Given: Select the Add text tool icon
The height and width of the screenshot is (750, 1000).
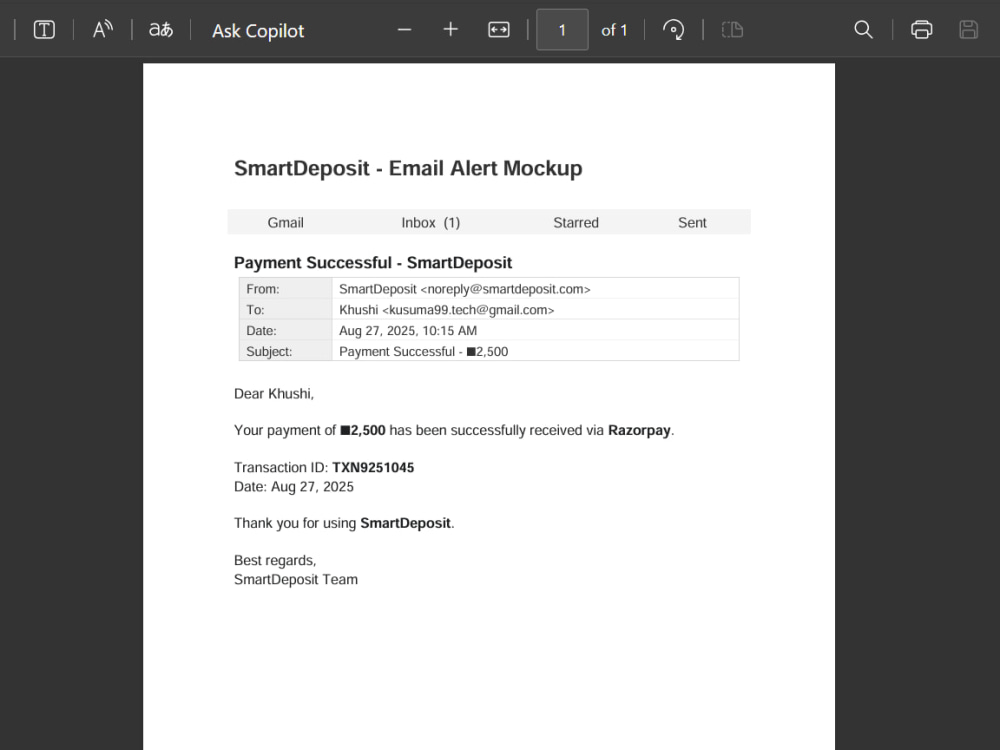Looking at the screenshot, I should pos(44,30).
